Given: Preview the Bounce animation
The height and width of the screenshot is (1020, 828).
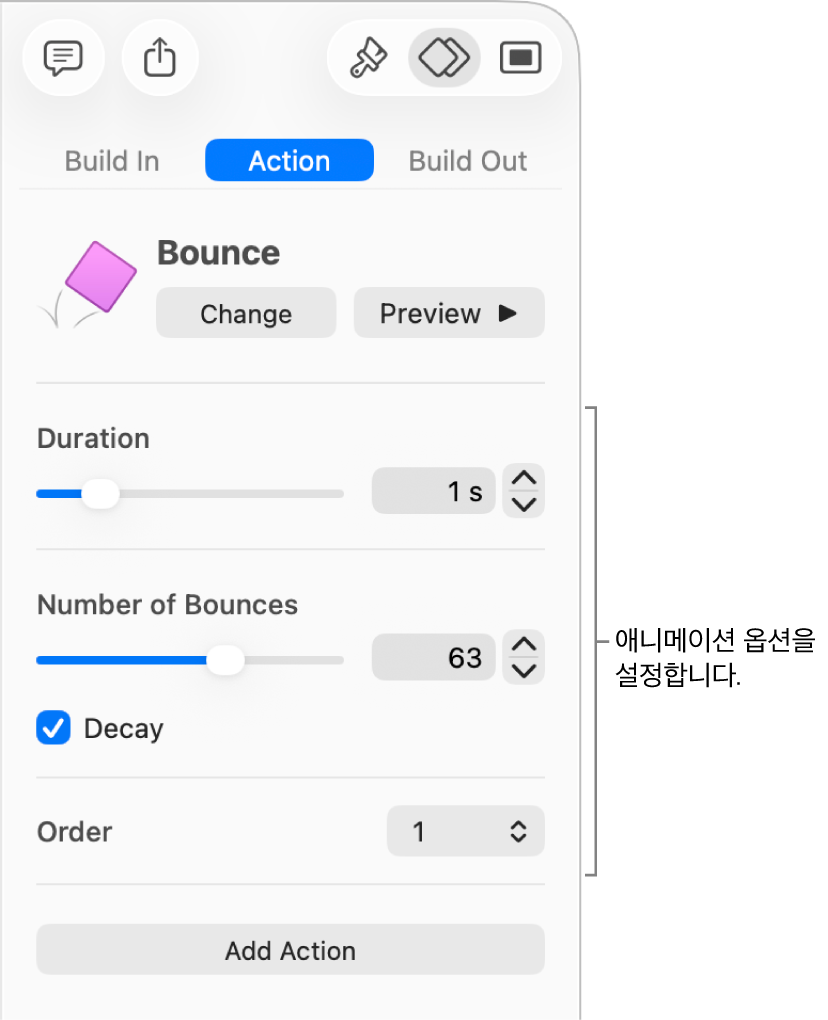Looking at the screenshot, I should click(449, 314).
